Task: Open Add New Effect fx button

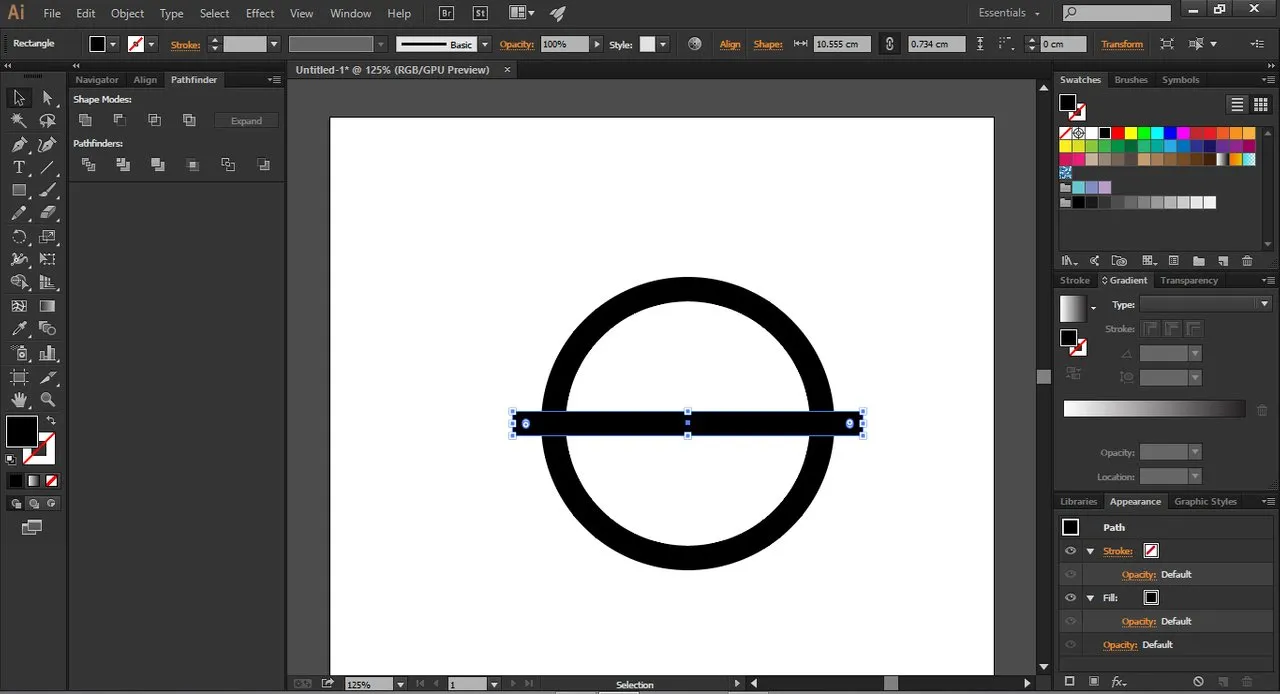Action: [x=1120, y=682]
